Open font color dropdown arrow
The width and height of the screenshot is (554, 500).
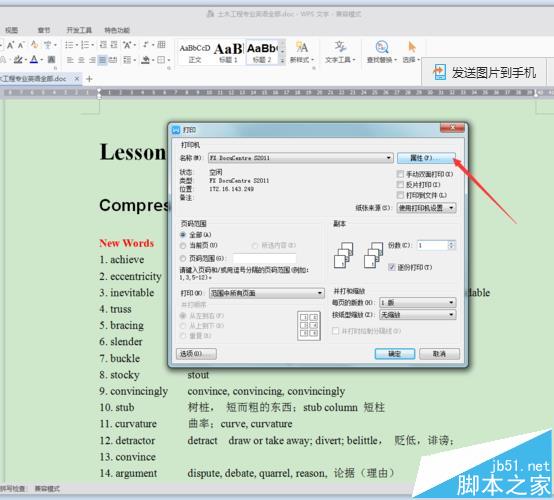[41, 60]
